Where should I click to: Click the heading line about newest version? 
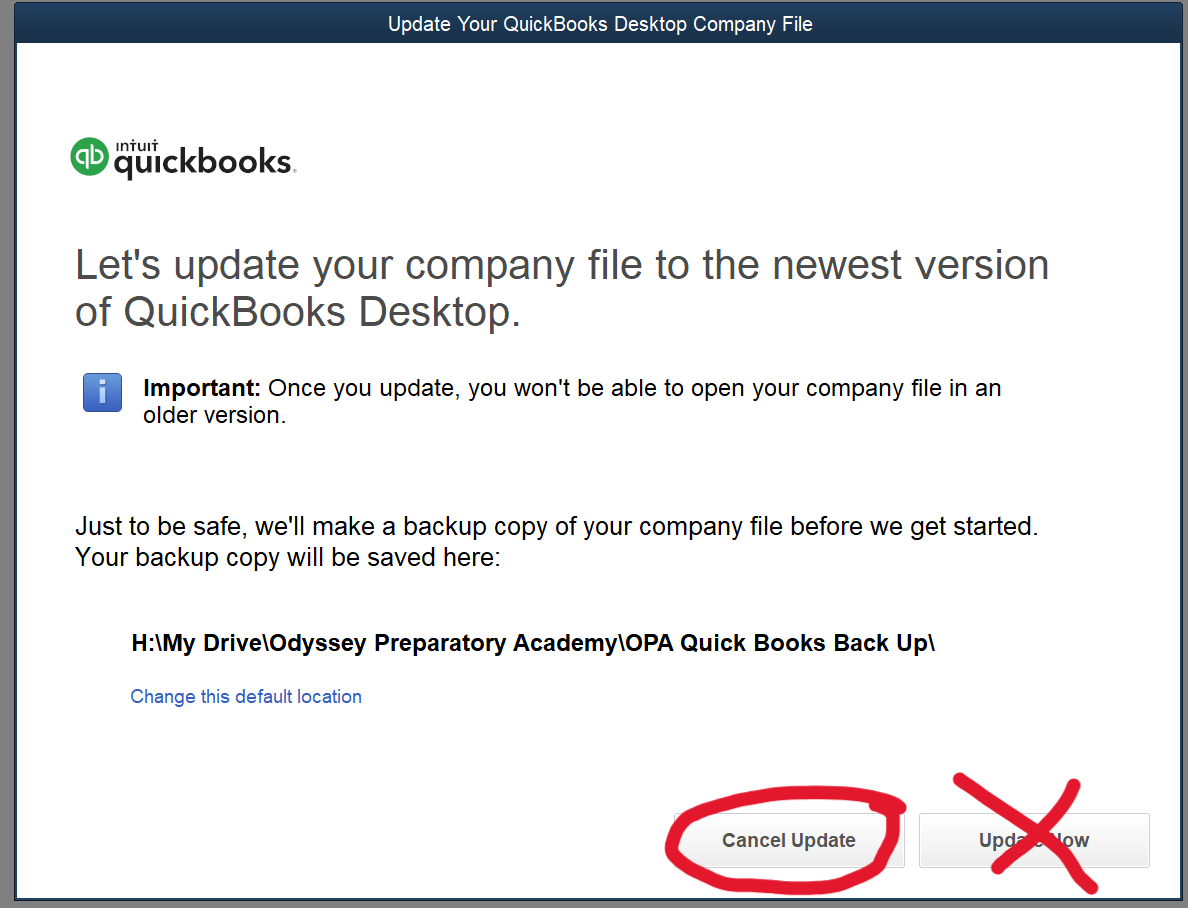pyautogui.click(x=561, y=265)
